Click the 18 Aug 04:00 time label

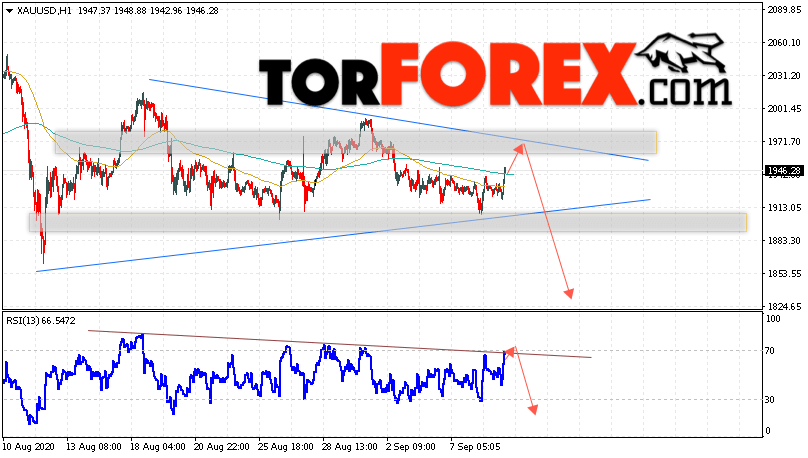point(158,447)
